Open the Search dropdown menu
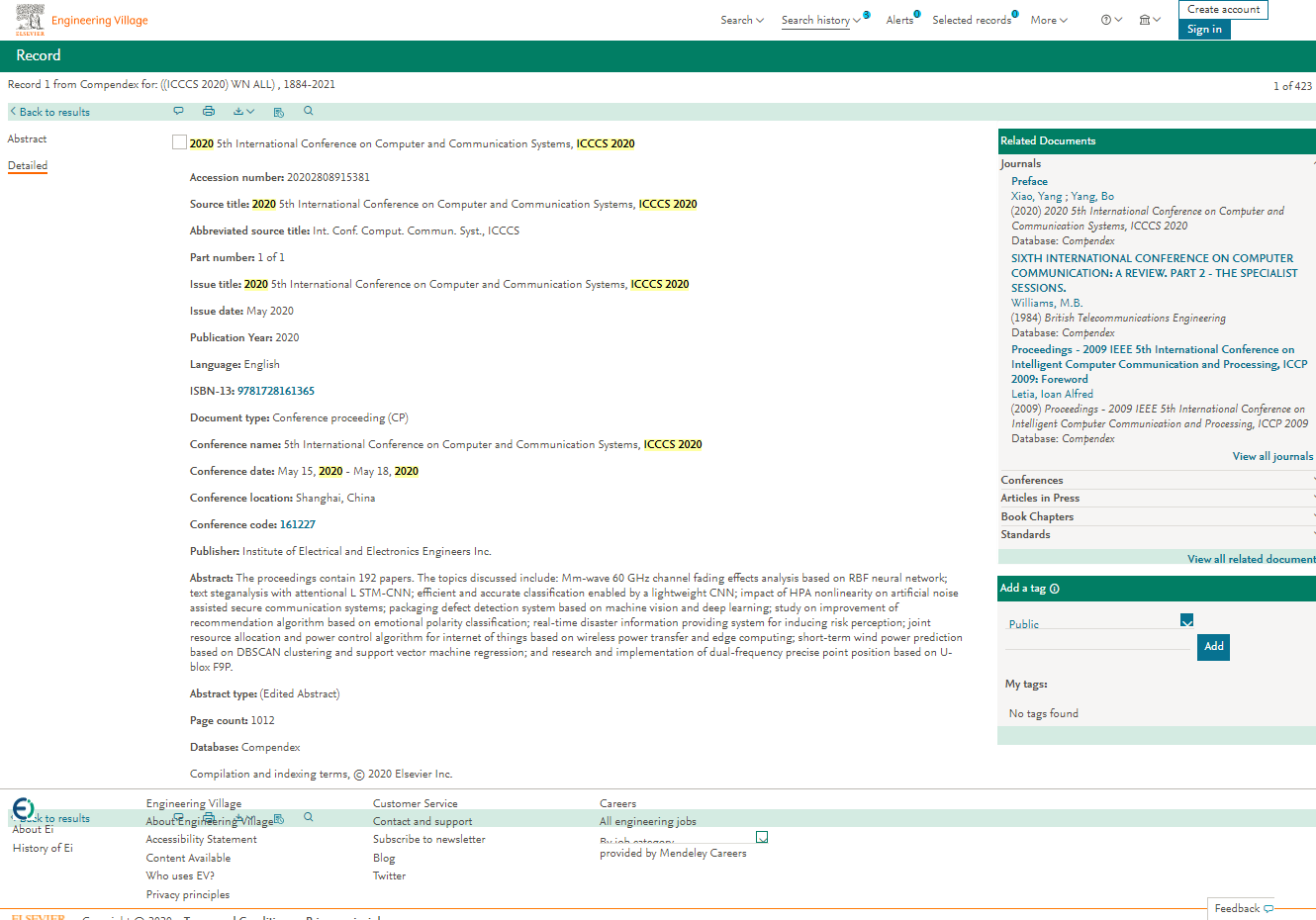Screen dimensions: 1316x920 [x=742, y=20]
